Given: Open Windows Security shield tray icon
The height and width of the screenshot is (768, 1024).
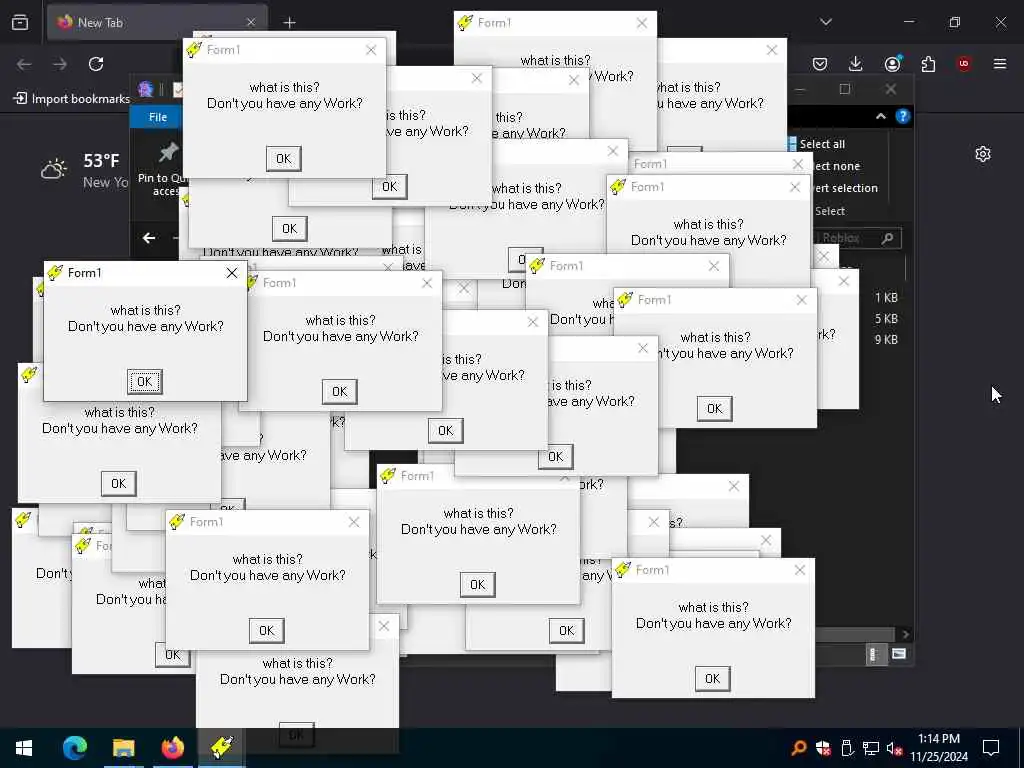Looking at the screenshot, I should pyautogui.click(x=823, y=748).
